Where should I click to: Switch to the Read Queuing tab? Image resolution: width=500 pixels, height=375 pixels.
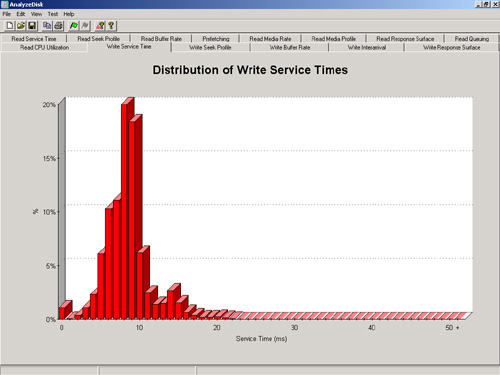(472, 39)
